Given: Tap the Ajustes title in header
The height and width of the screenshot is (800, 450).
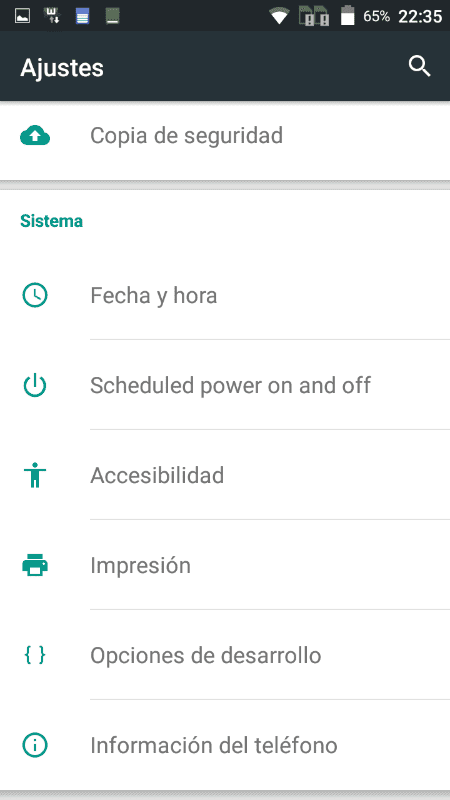Looking at the screenshot, I should tap(62, 68).
